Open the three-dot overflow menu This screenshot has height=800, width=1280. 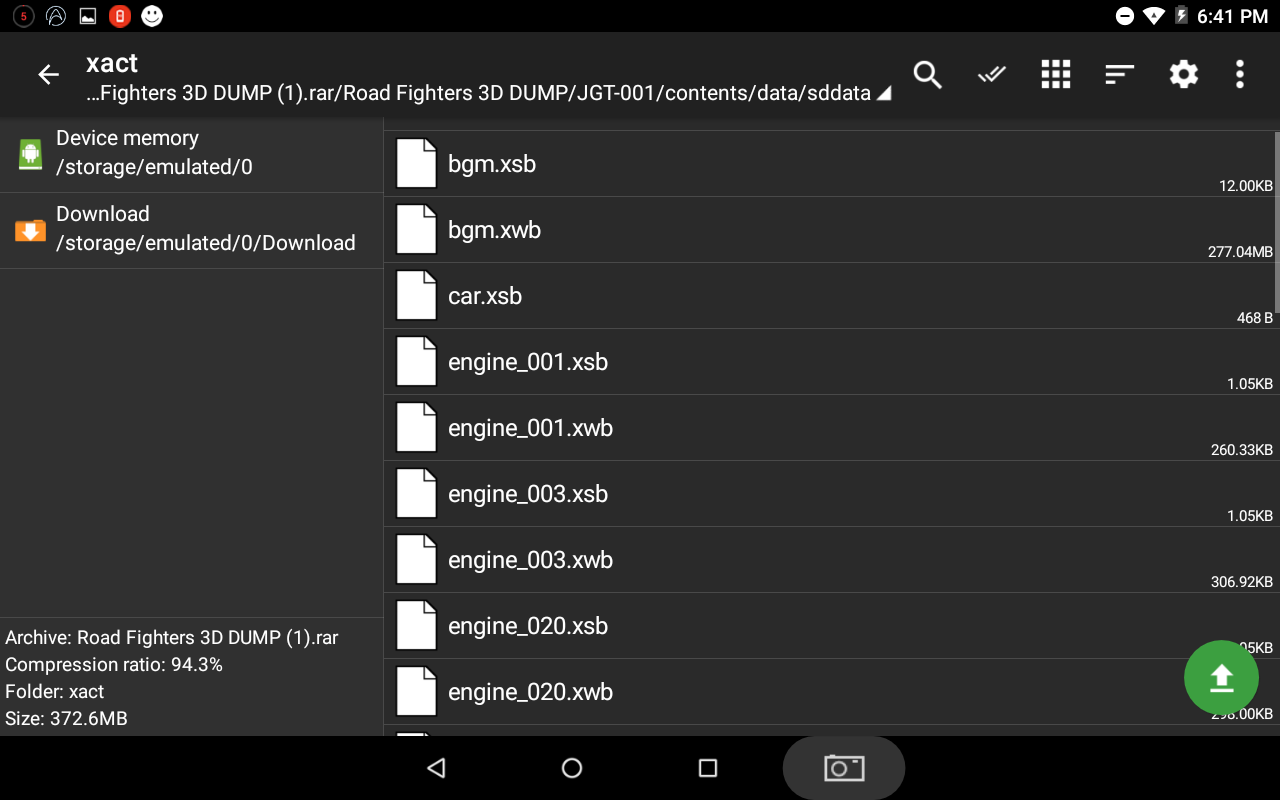(x=1240, y=75)
